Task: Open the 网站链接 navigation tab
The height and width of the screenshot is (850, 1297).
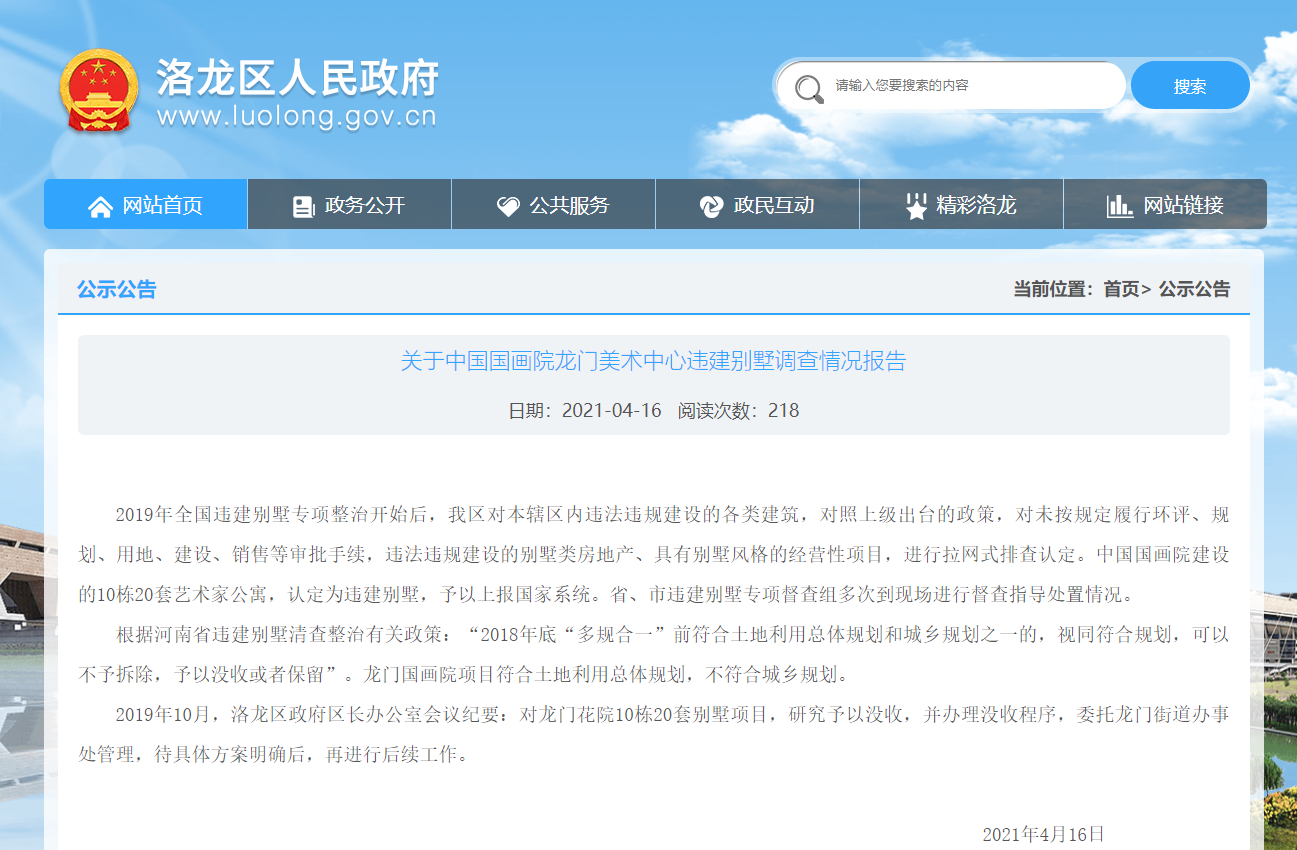Action: (x=1165, y=204)
